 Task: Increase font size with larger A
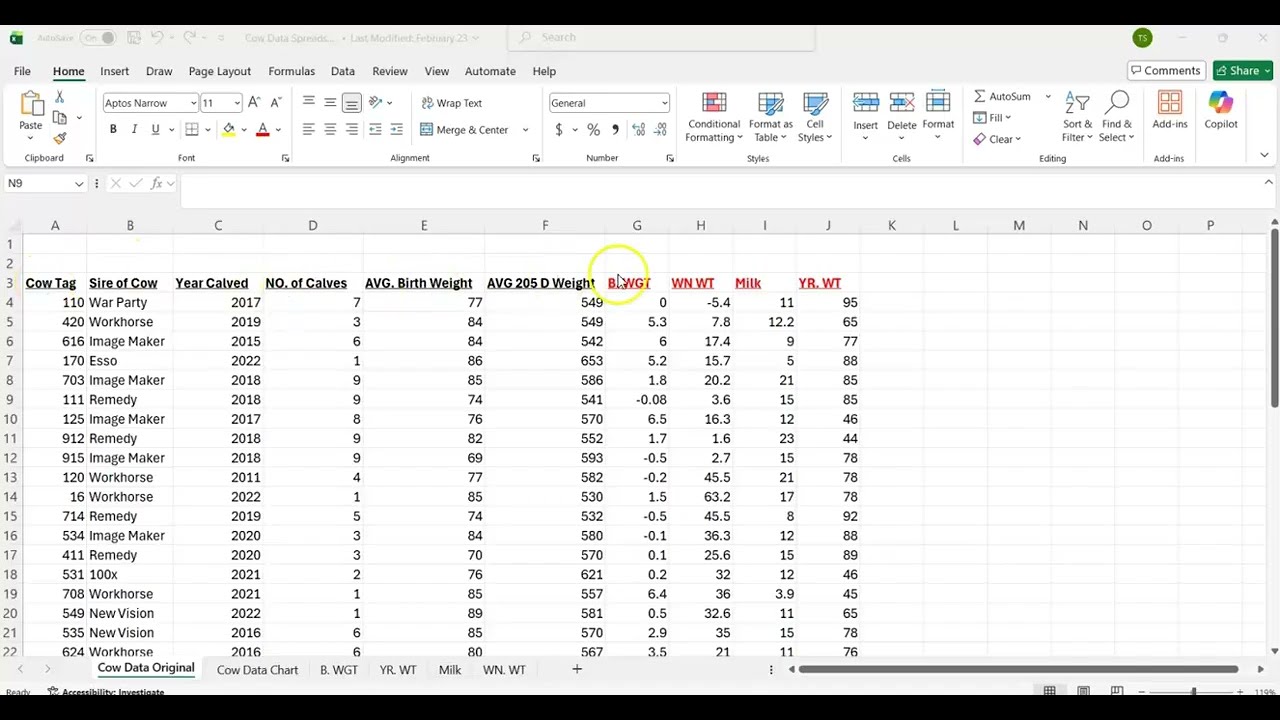pyautogui.click(x=254, y=103)
